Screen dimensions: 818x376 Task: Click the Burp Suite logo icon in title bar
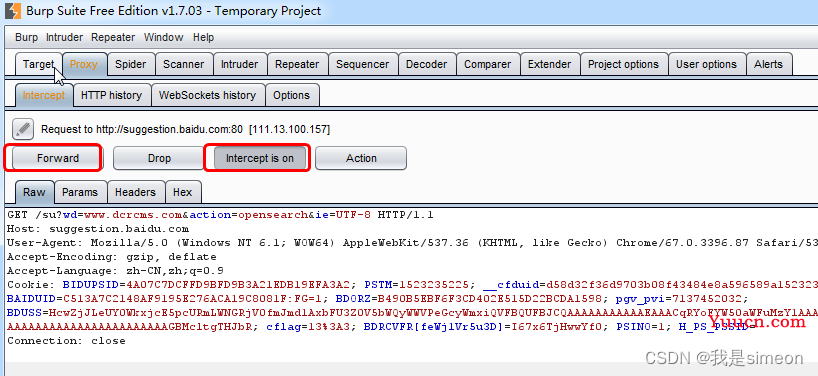(x=13, y=10)
